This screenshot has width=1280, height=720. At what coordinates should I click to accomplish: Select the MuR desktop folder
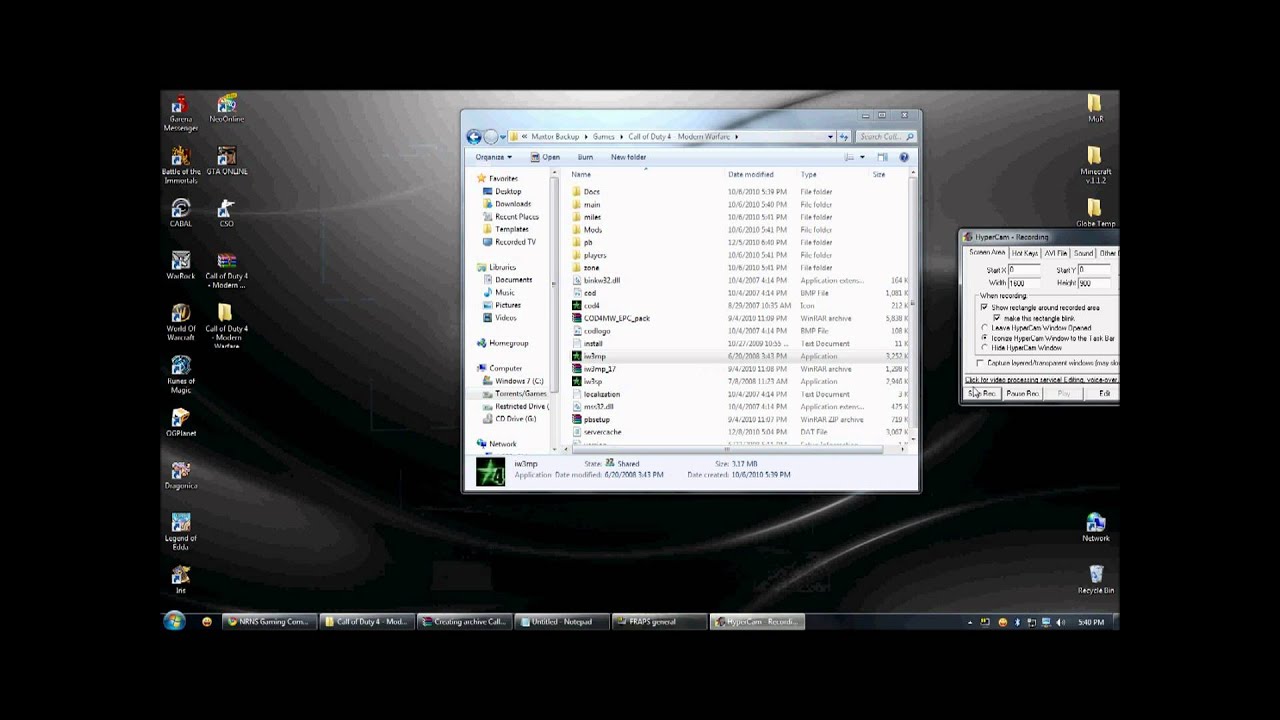(x=1095, y=109)
